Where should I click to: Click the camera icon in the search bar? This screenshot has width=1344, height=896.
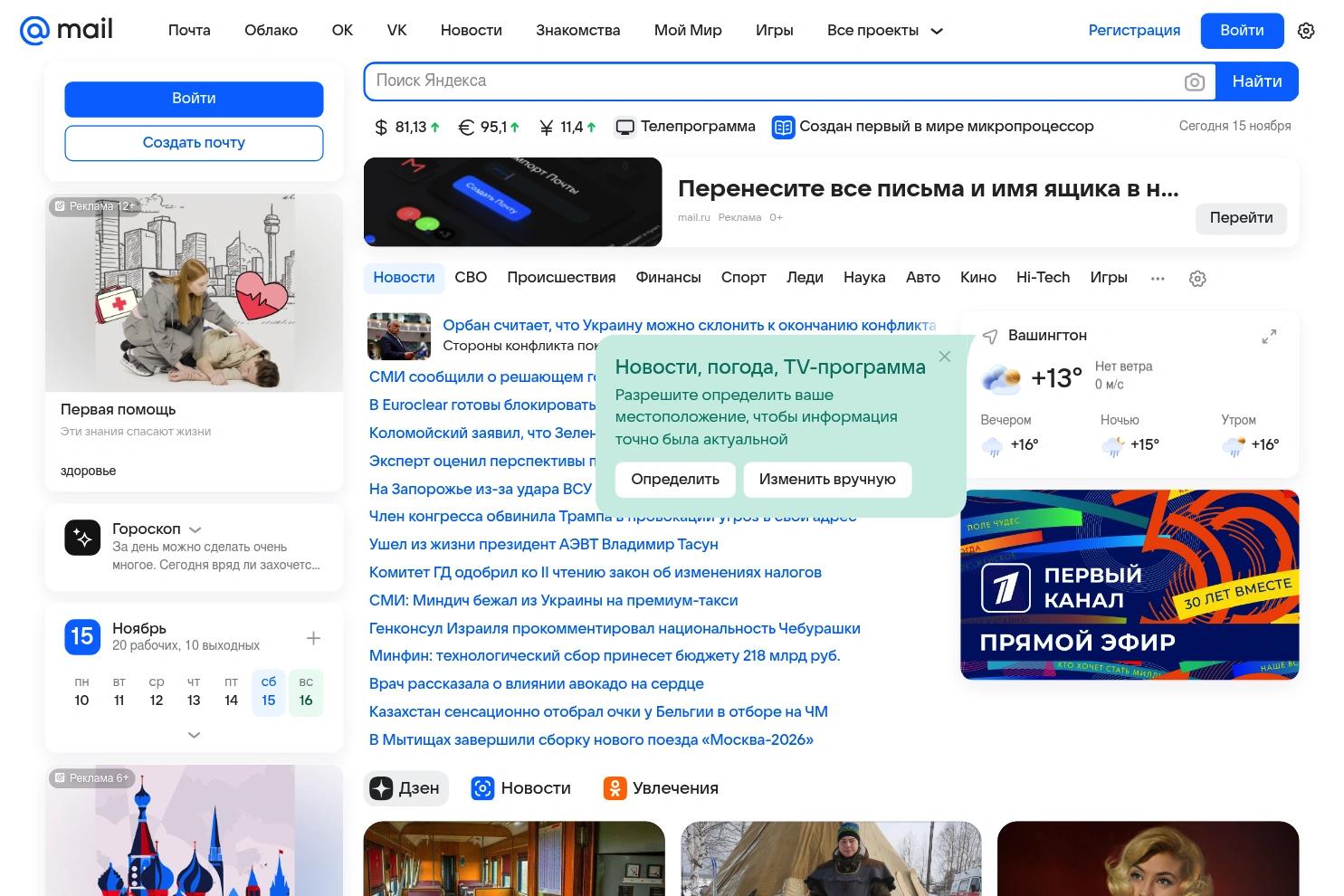[x=1195, y=81]
